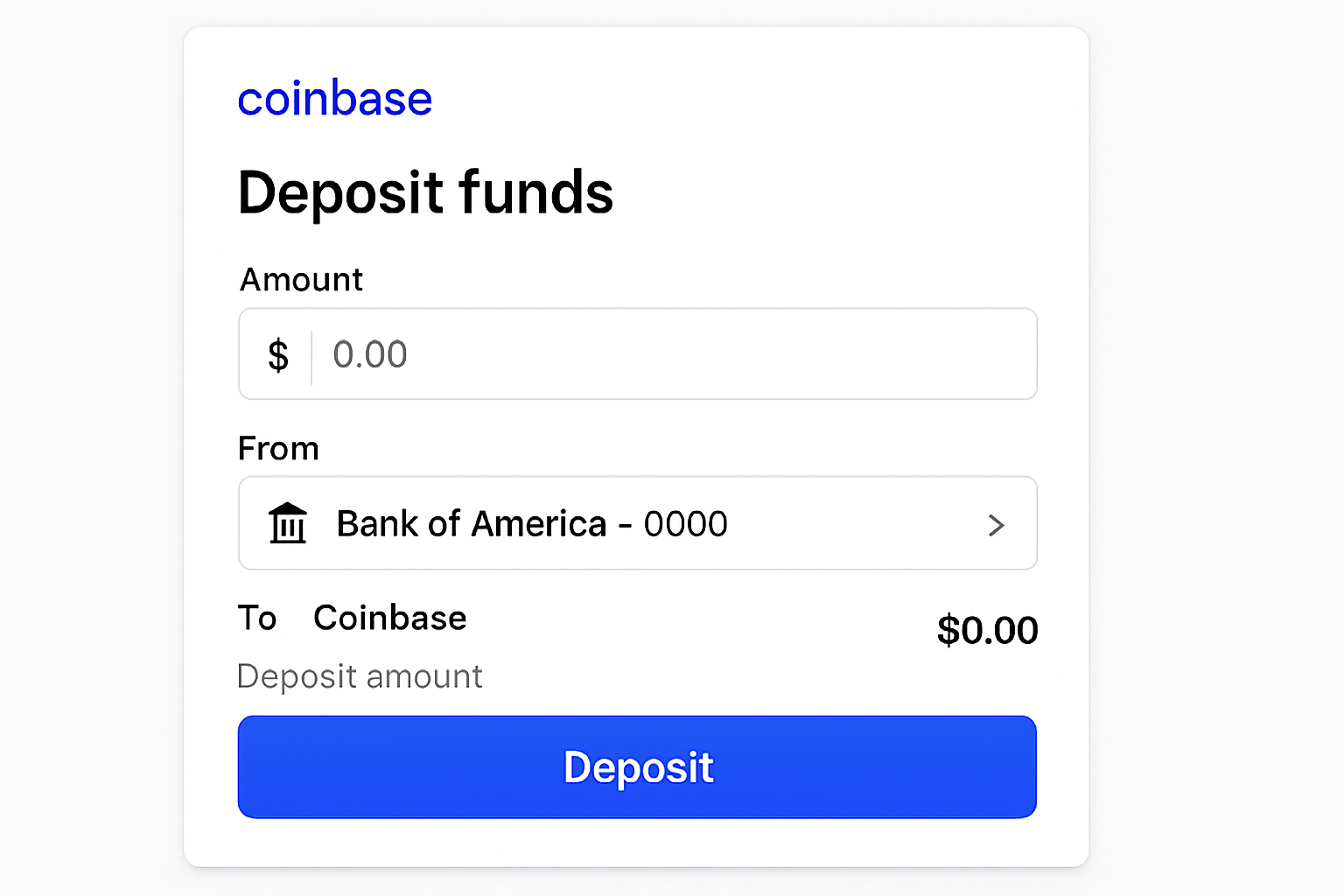Screen dimensions: 1344x896
Task: Click the $0.00 total display
Action: [987, 628]
